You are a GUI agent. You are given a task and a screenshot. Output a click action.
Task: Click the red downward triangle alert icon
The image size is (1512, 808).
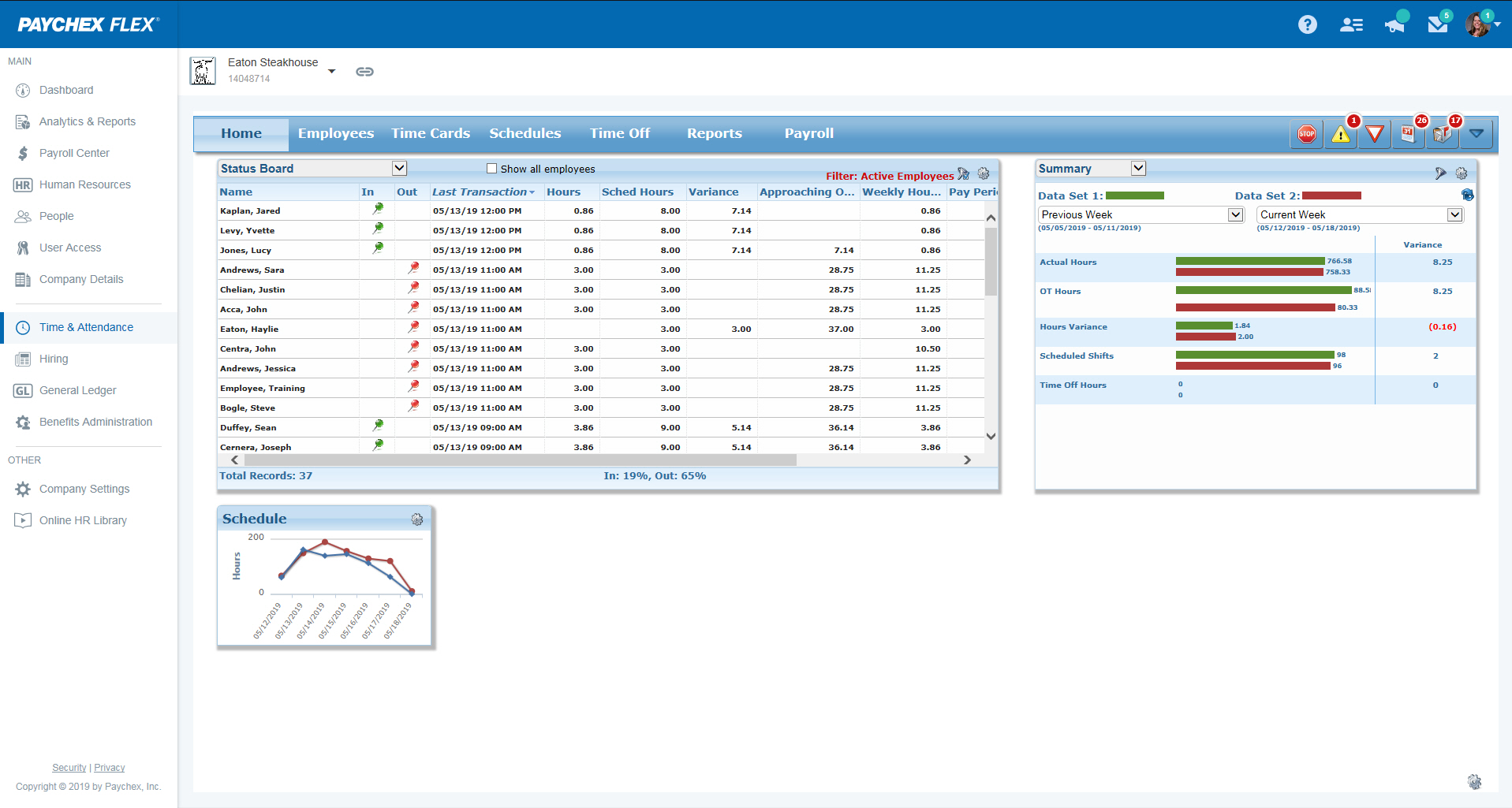pos(1375,134)
